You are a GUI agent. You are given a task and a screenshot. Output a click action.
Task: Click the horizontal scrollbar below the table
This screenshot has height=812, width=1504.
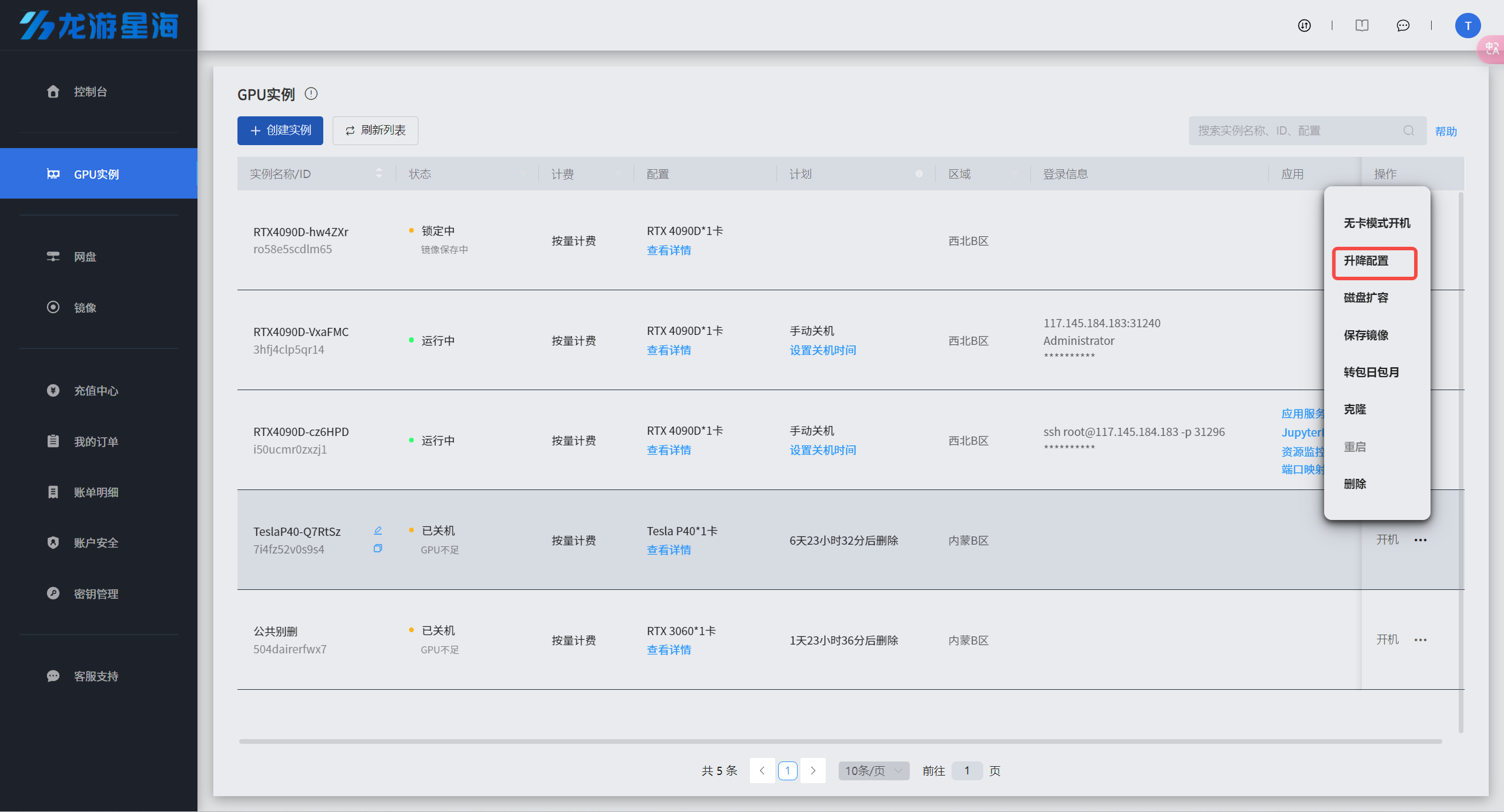tap(840, 741)
